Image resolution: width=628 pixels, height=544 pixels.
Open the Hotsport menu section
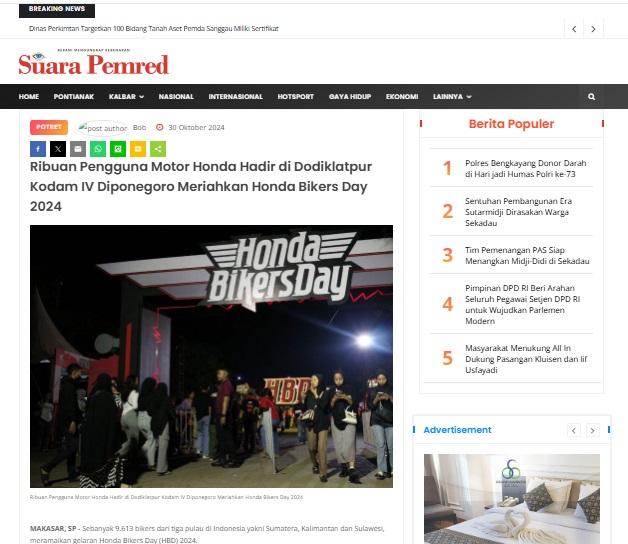[x=296, y=97]
